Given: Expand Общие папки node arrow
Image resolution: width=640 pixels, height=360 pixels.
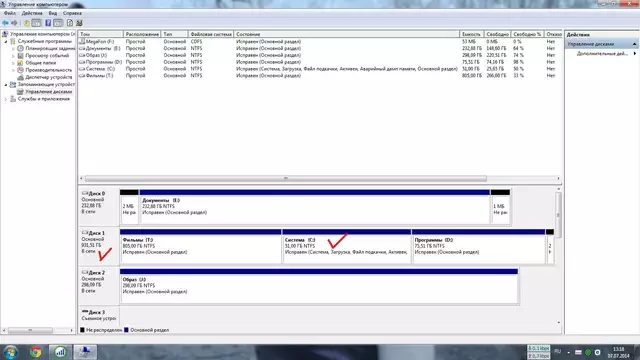Looking at the screenshot, I should coord(13,63).
